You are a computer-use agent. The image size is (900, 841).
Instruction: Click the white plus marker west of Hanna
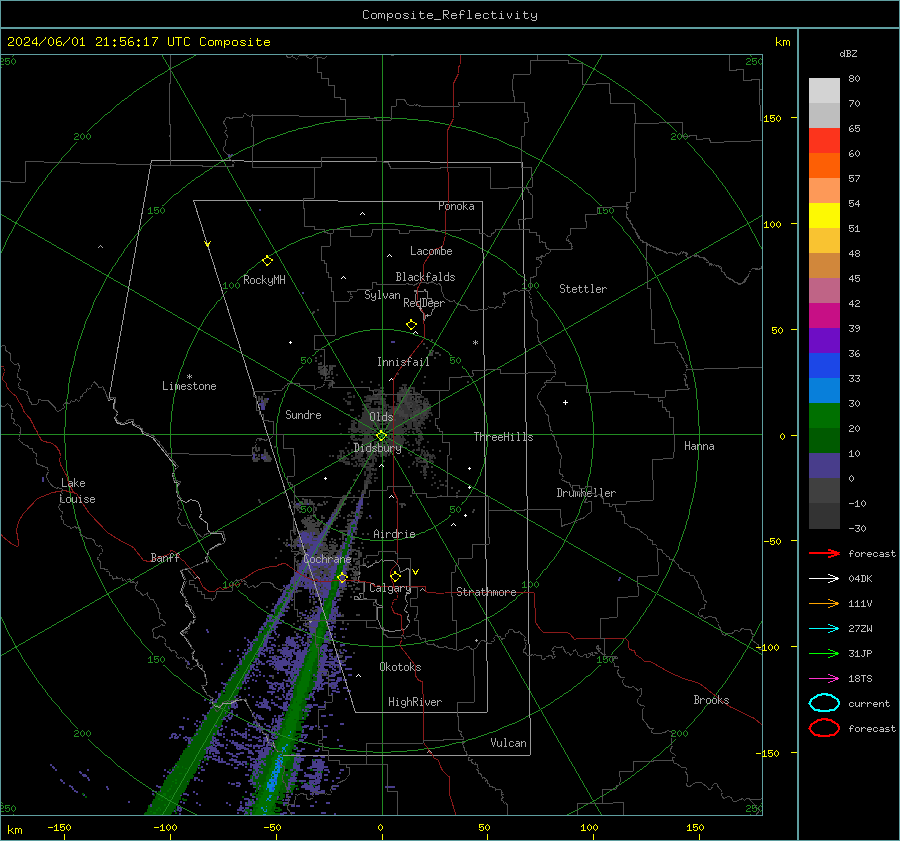pos(565,402)
